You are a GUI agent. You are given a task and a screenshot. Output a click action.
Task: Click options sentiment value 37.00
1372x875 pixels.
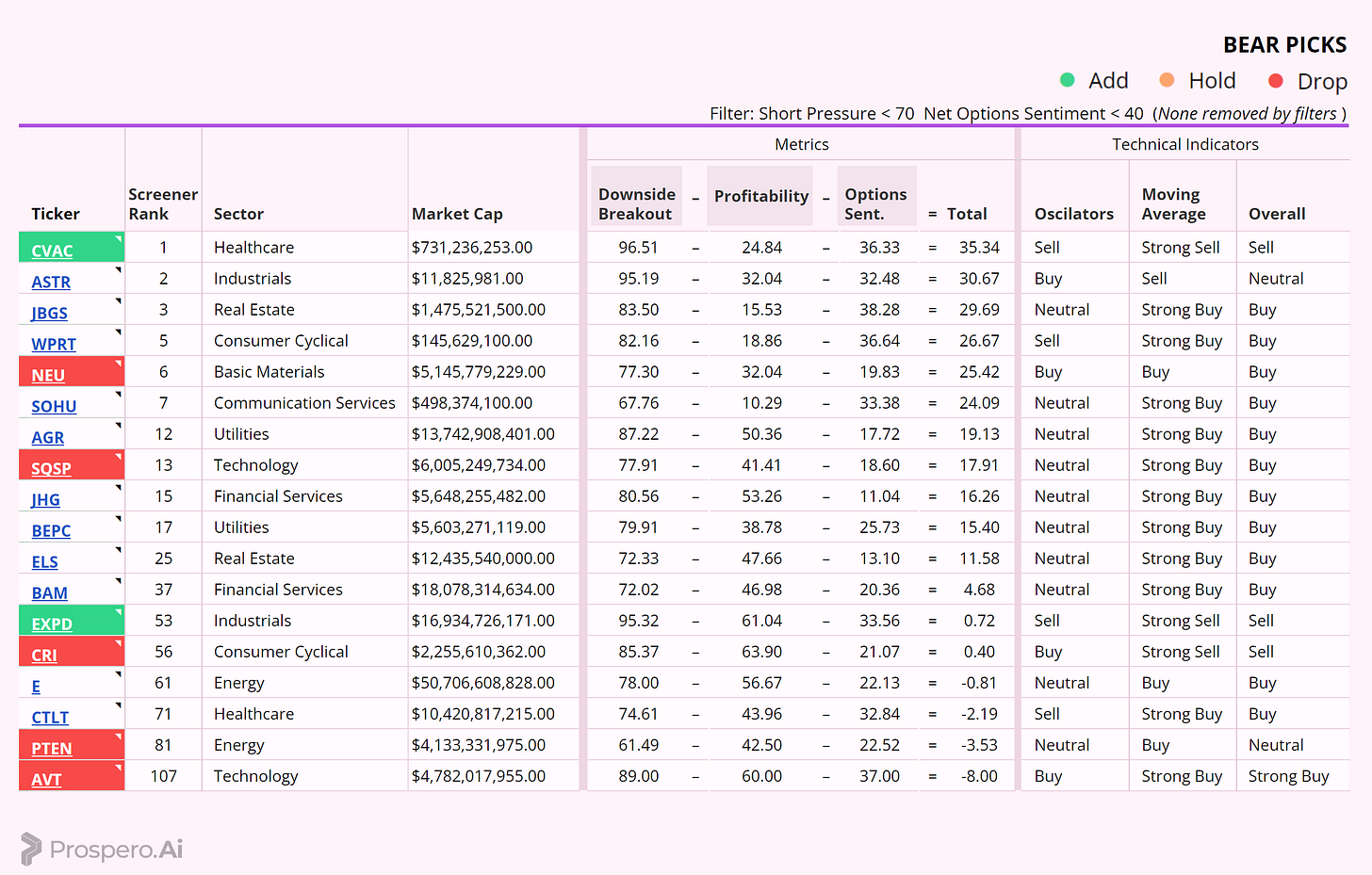point(879,776)
